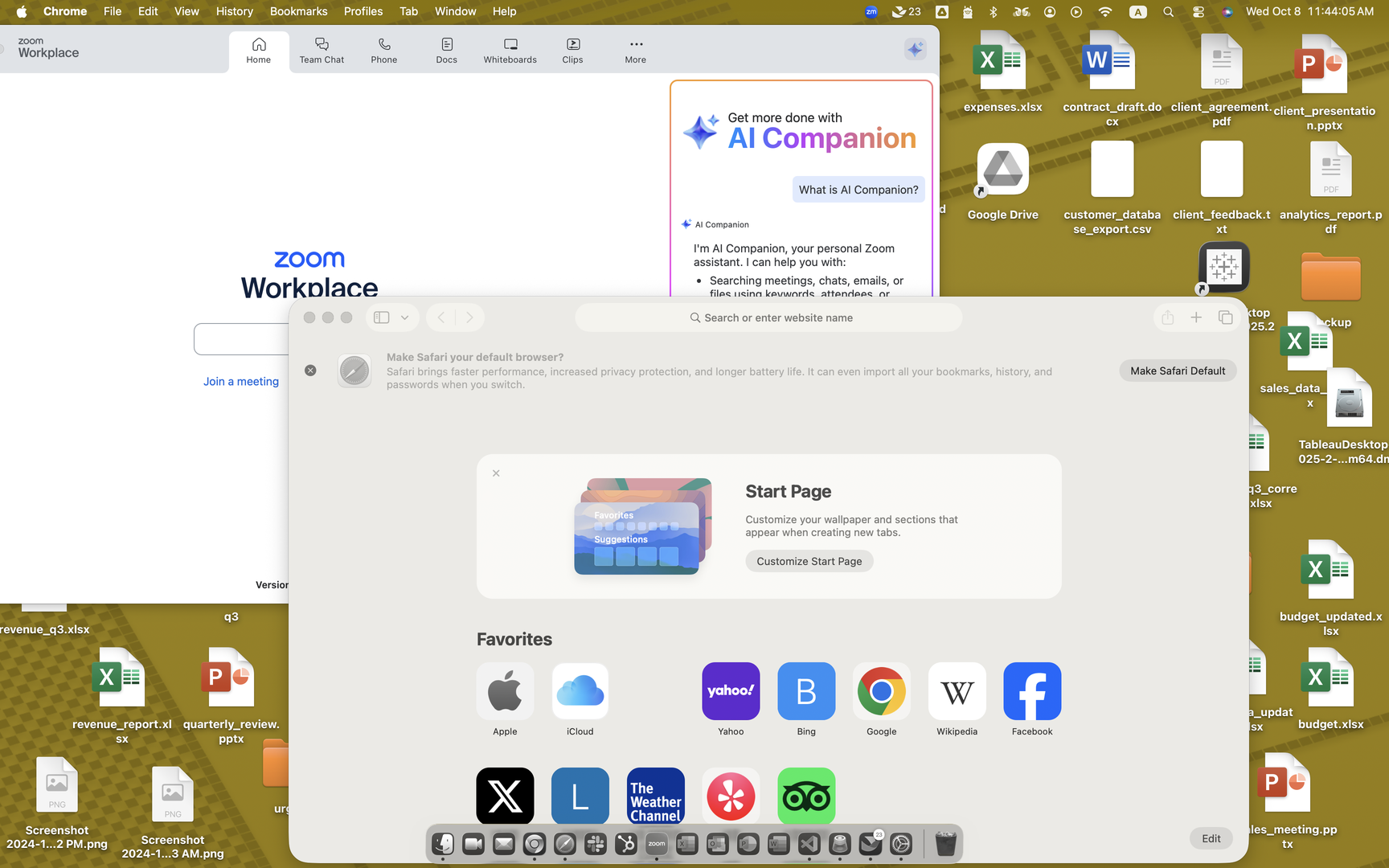The height and width of the screenshot is (868, 1389).
Task: Click the Clips icon in Zoom
Action: (572, 50)
